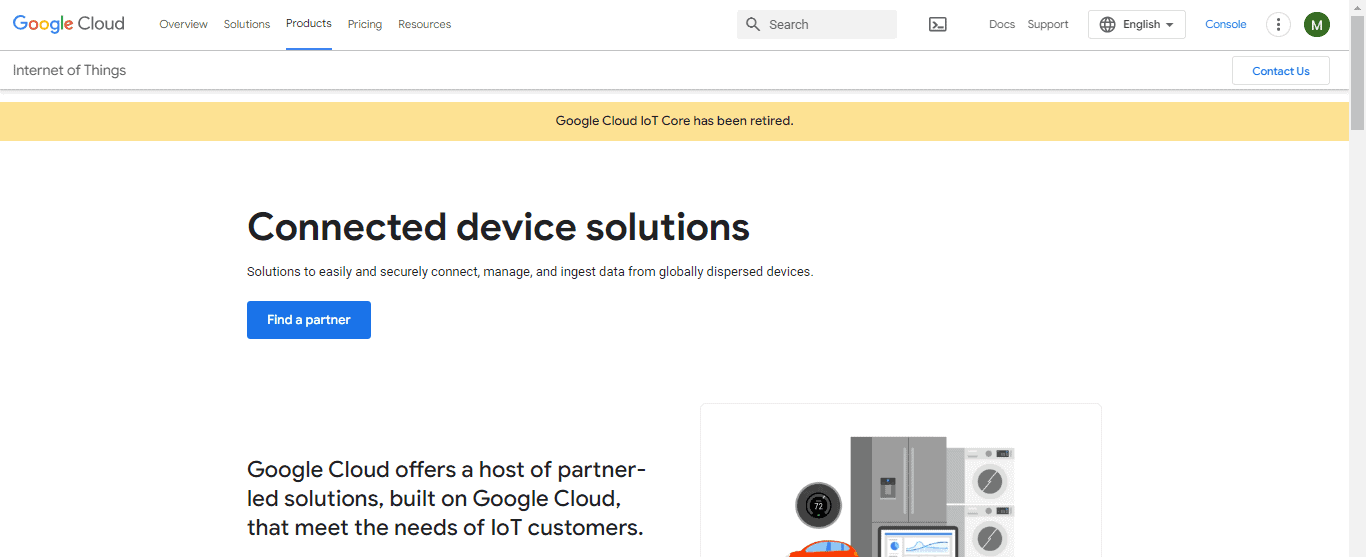Image resolution: width=1366 pixels, height=557 pixels.
Task: Click the Connected device solutions heading
Action: (x=498, y=227)
